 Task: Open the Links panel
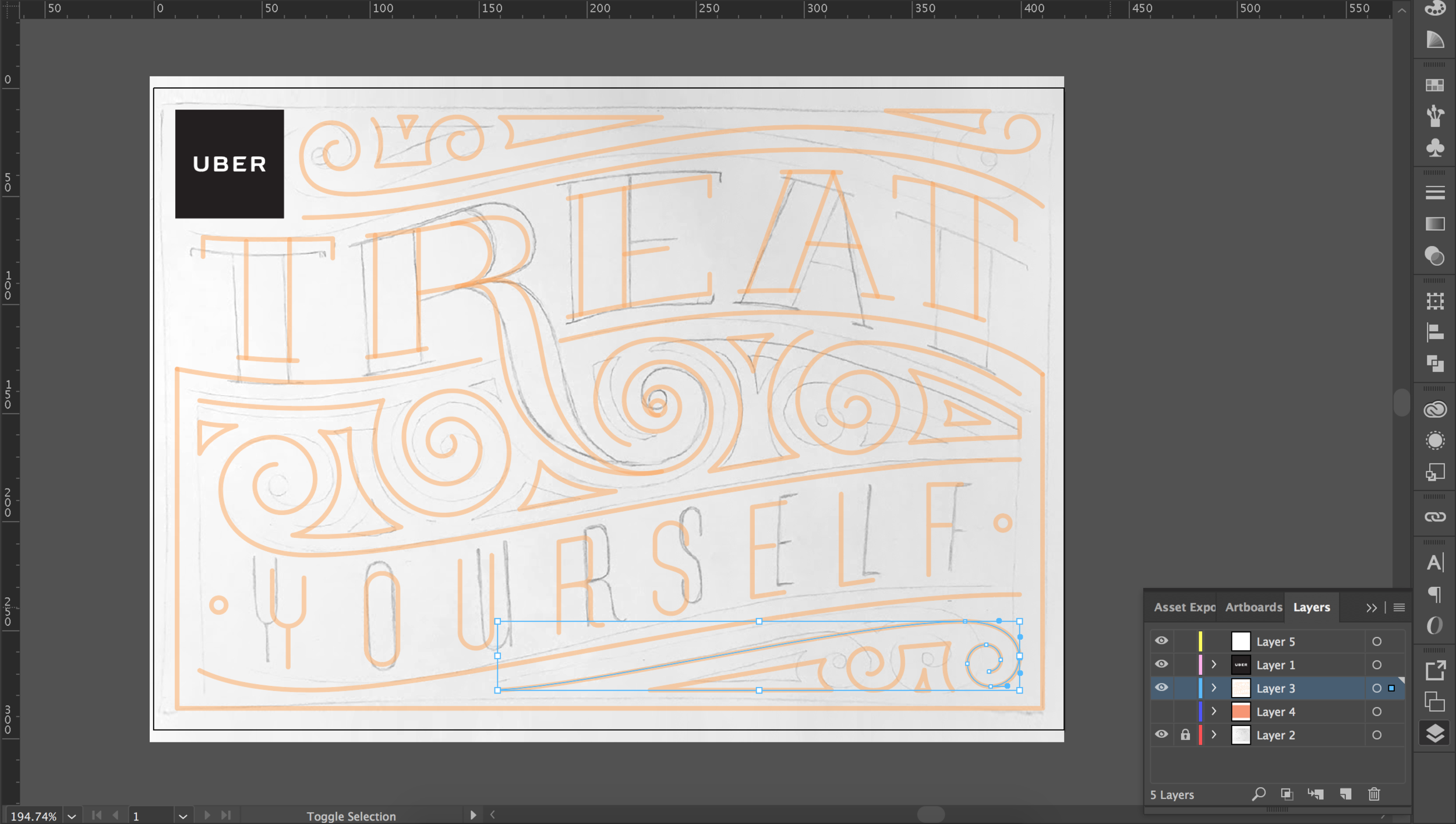click(x=1435, y=517)
